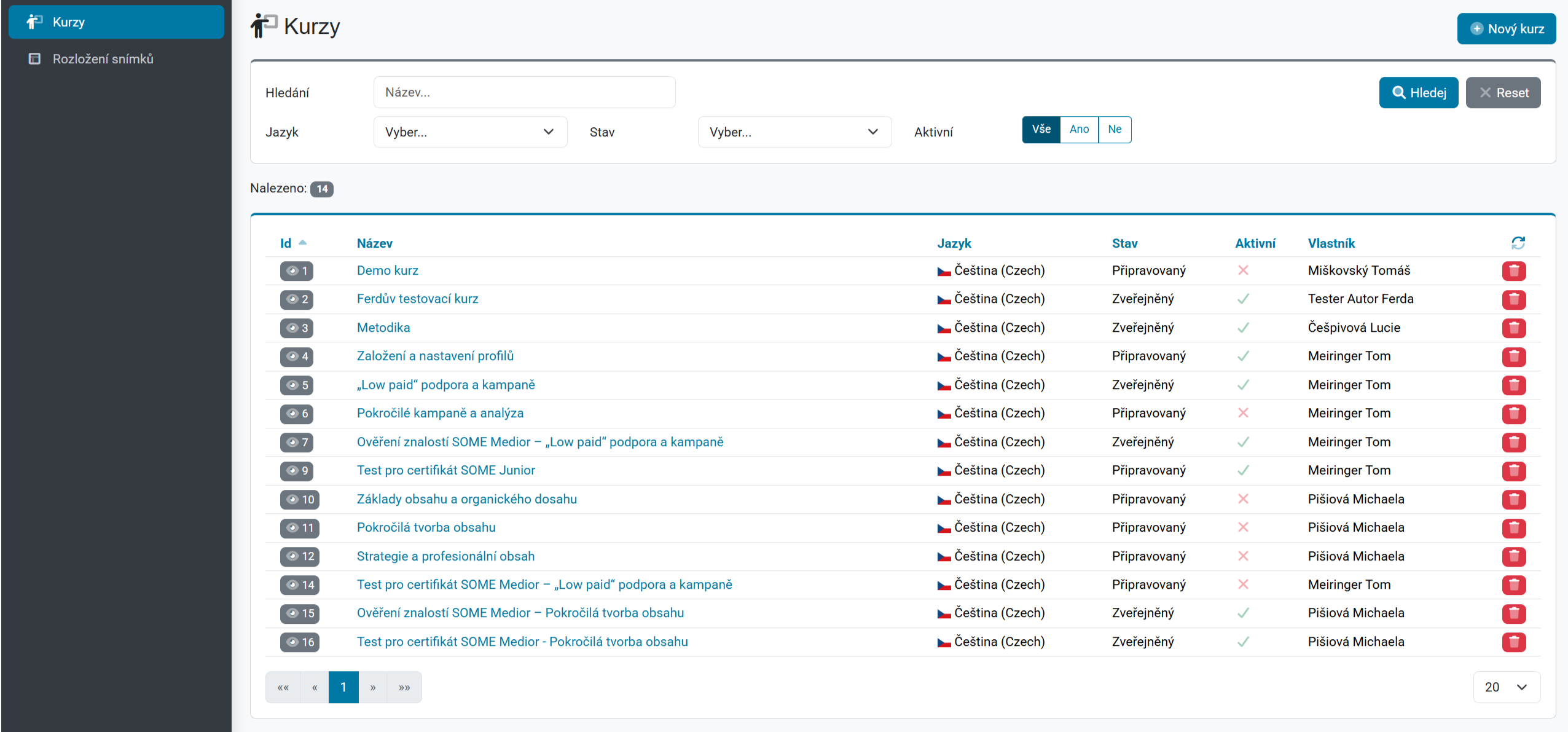This screenshot has width=1568, height=732.
Task: Click owner Češpivová Lucie cell
Action: (x=1354, y=328)
